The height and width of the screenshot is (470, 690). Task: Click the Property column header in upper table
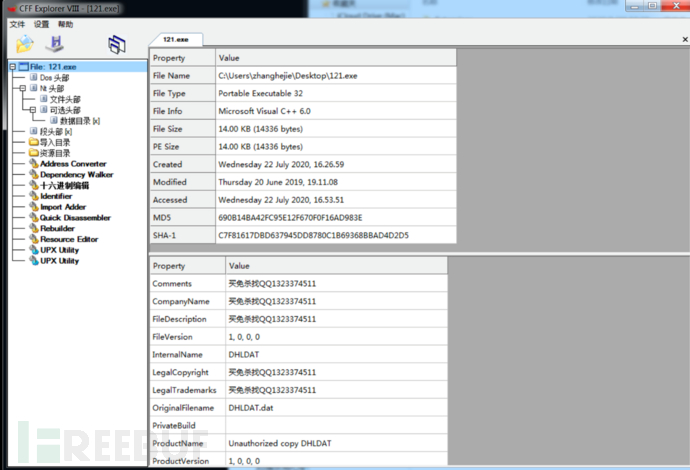click(183, 58)
